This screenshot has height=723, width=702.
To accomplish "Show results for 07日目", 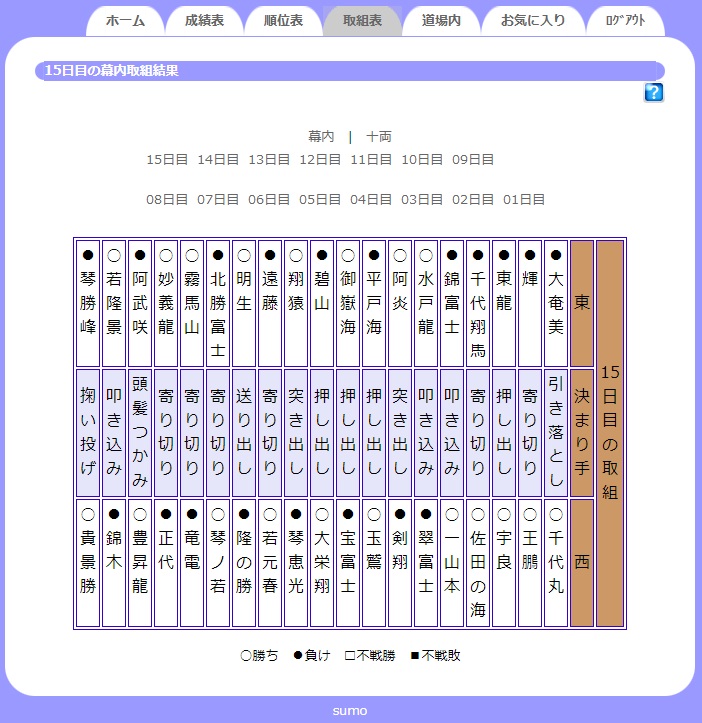I will (218, 200).
